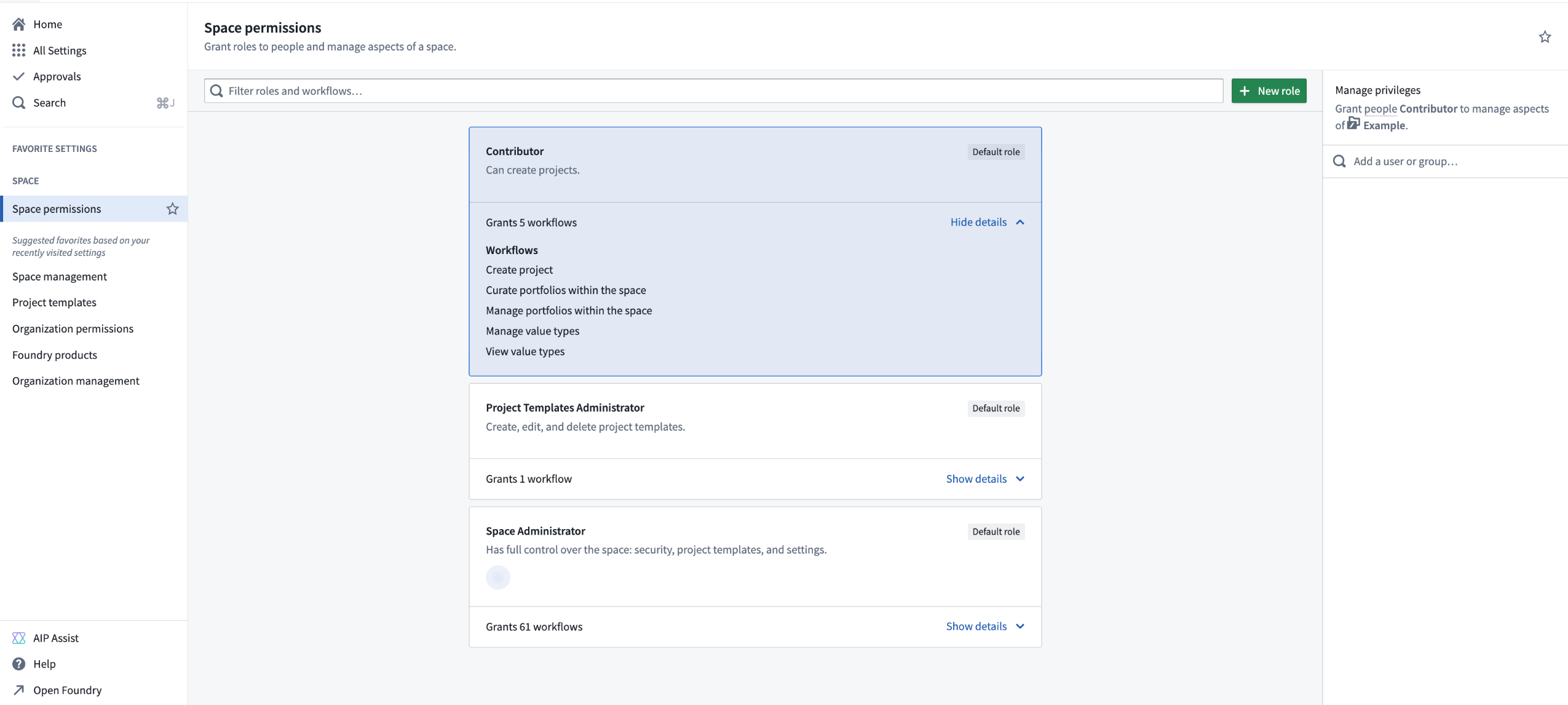The image size is (1568, 705).
Task: Click the Home icon in sidebar
Action: 19,24
